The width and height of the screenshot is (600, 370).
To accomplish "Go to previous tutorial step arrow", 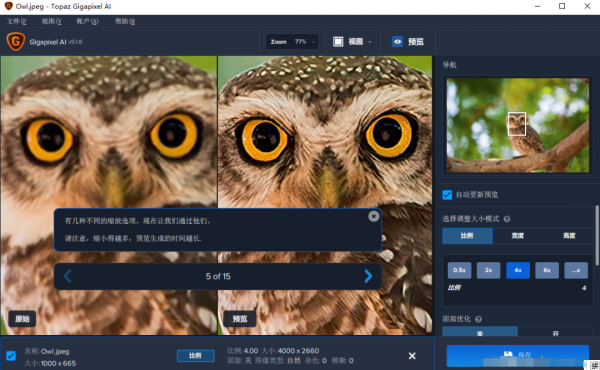I will (x=68, y=276).
